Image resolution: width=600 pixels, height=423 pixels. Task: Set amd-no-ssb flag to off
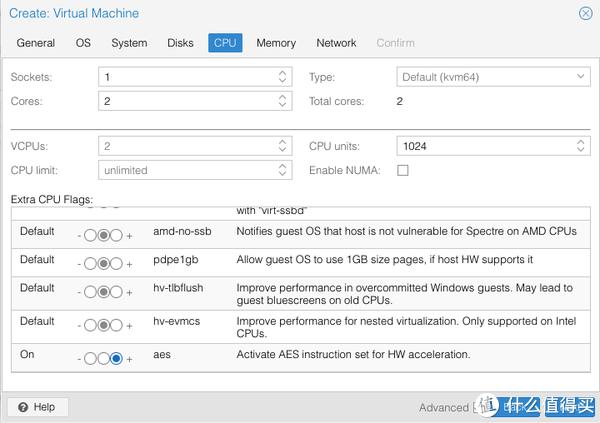(x=90, y=235)
